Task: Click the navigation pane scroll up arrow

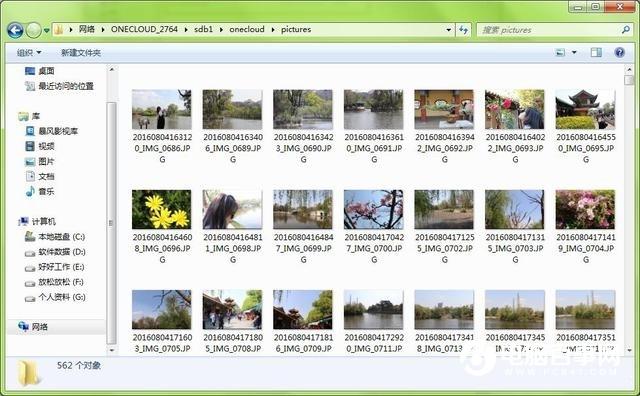Action: pos(112,70)
